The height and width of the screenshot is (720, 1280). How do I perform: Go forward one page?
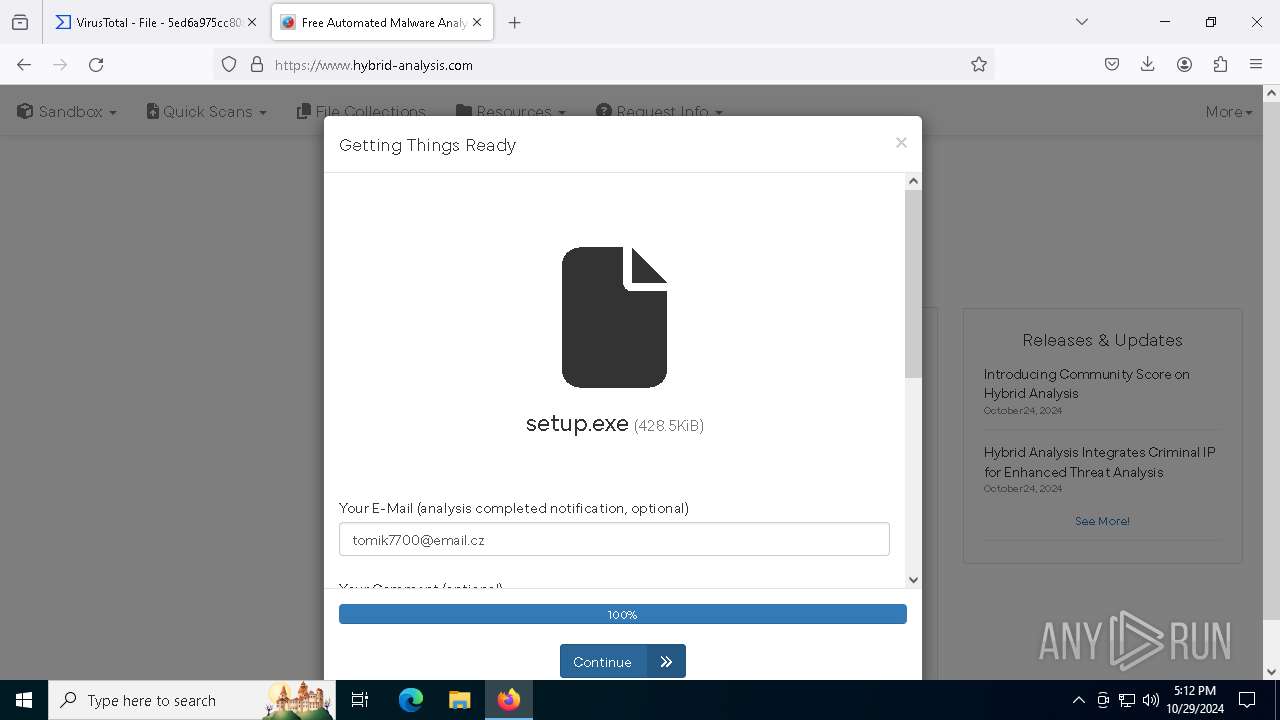tap(60, 64)
